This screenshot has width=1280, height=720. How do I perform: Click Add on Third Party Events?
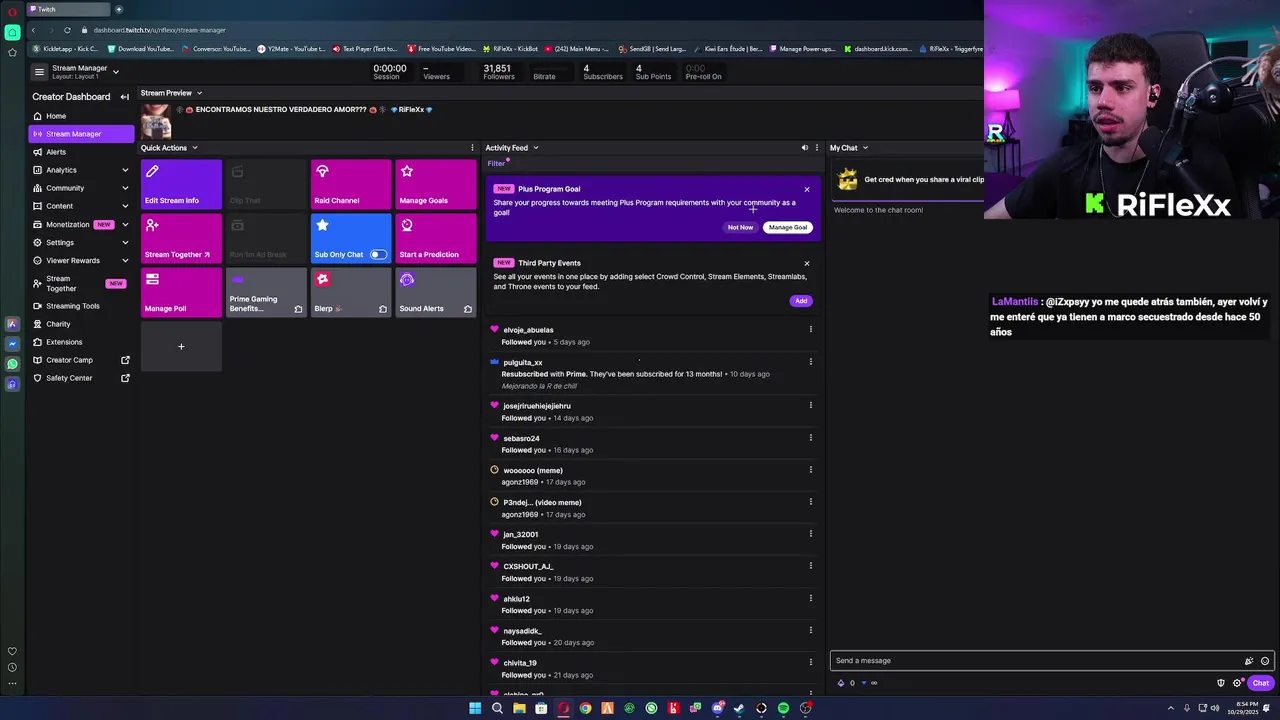click(801, 301)
